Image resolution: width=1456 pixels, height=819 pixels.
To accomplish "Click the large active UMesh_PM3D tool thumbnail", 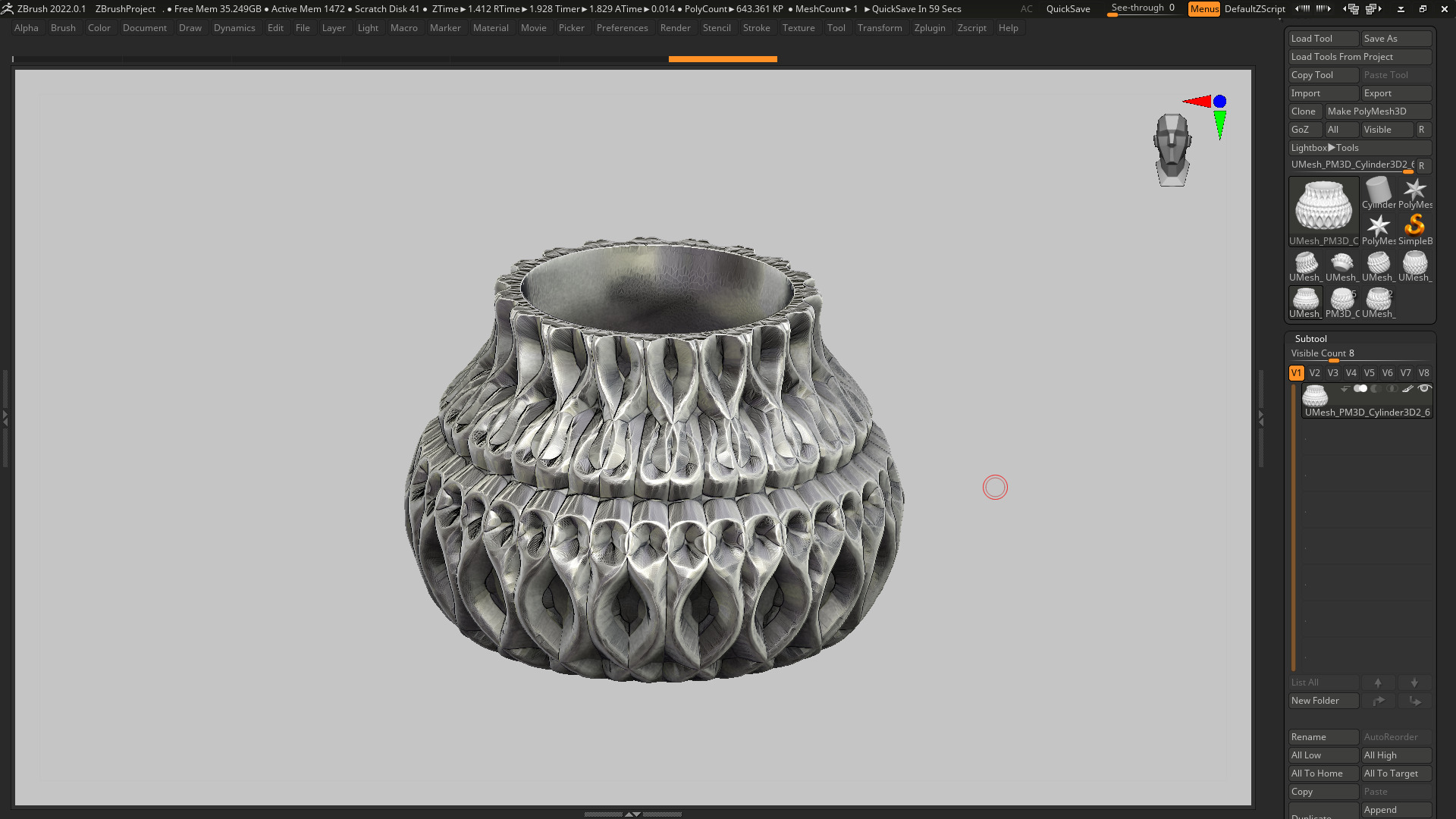I will 1324,211.
